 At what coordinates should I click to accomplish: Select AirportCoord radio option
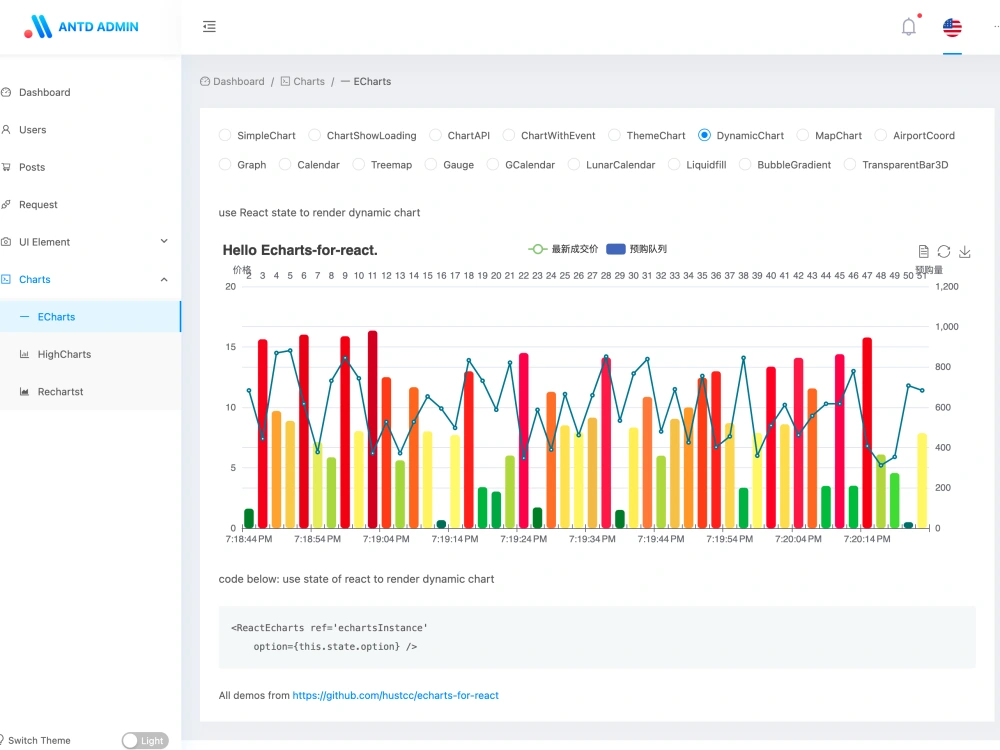pos(881,135)
